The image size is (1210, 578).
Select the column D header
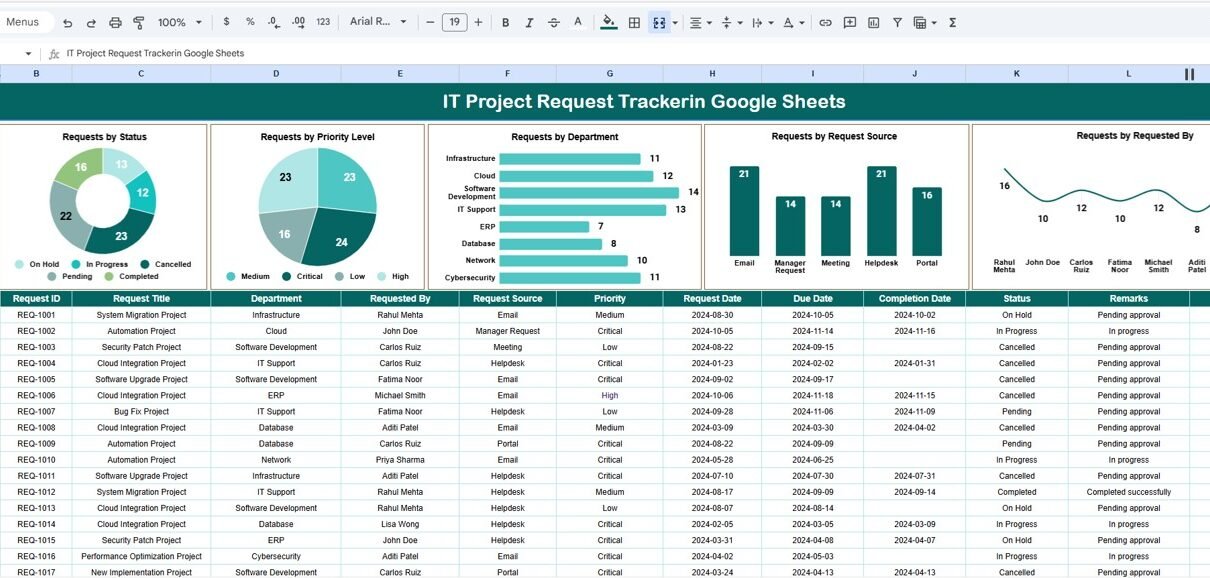pyautogui.click(x=276, y=74)
